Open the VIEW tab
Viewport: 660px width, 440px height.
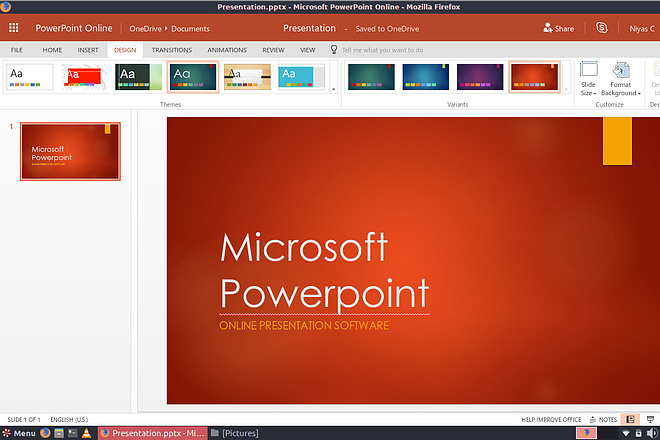pyautogui.click(x=307, y=50)
